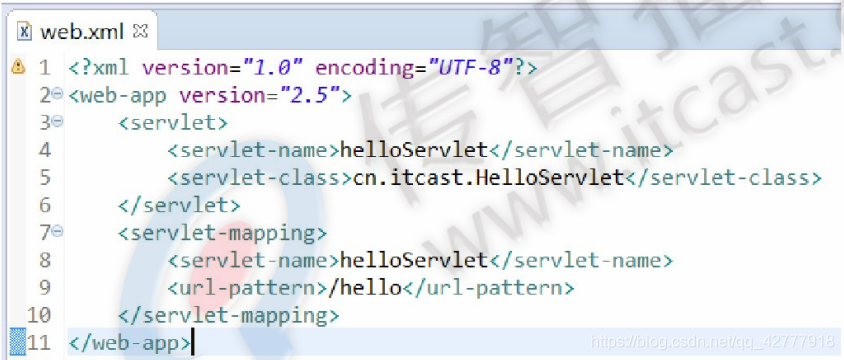Click helloServlet text on line 8

click(x=414, y=260)
